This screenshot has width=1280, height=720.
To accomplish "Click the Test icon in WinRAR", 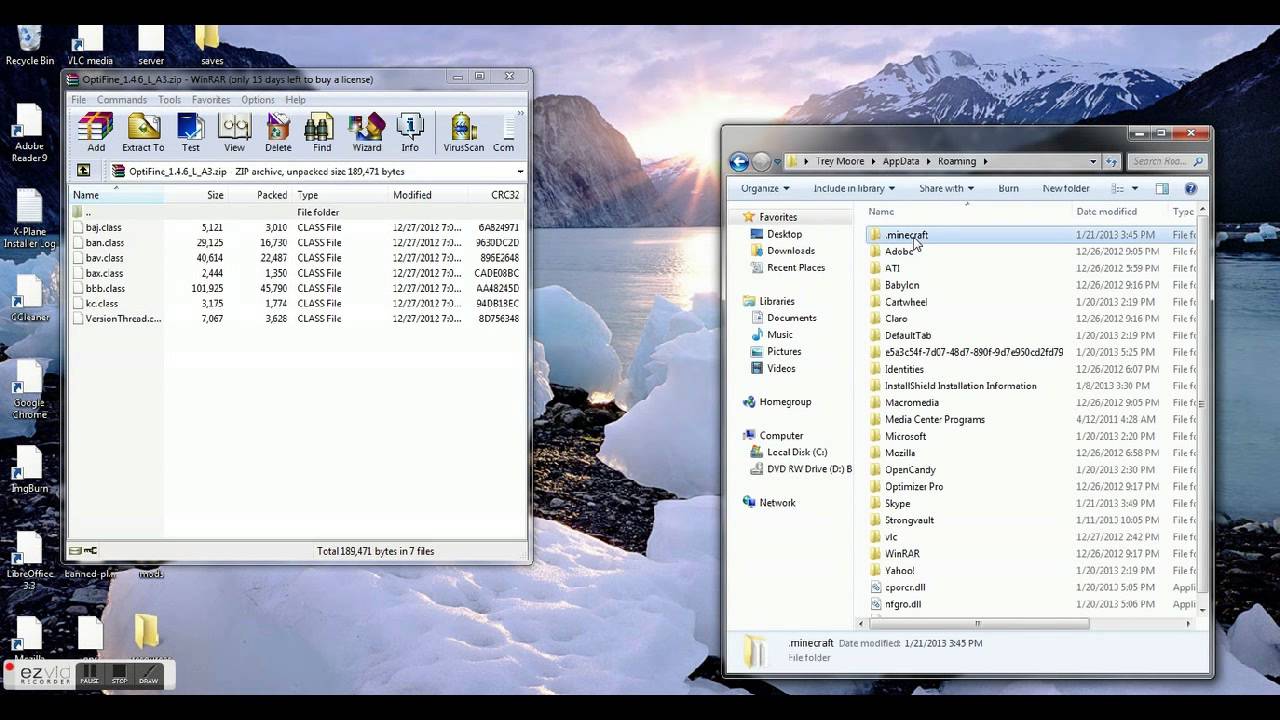I will click(x=190, y=132).
